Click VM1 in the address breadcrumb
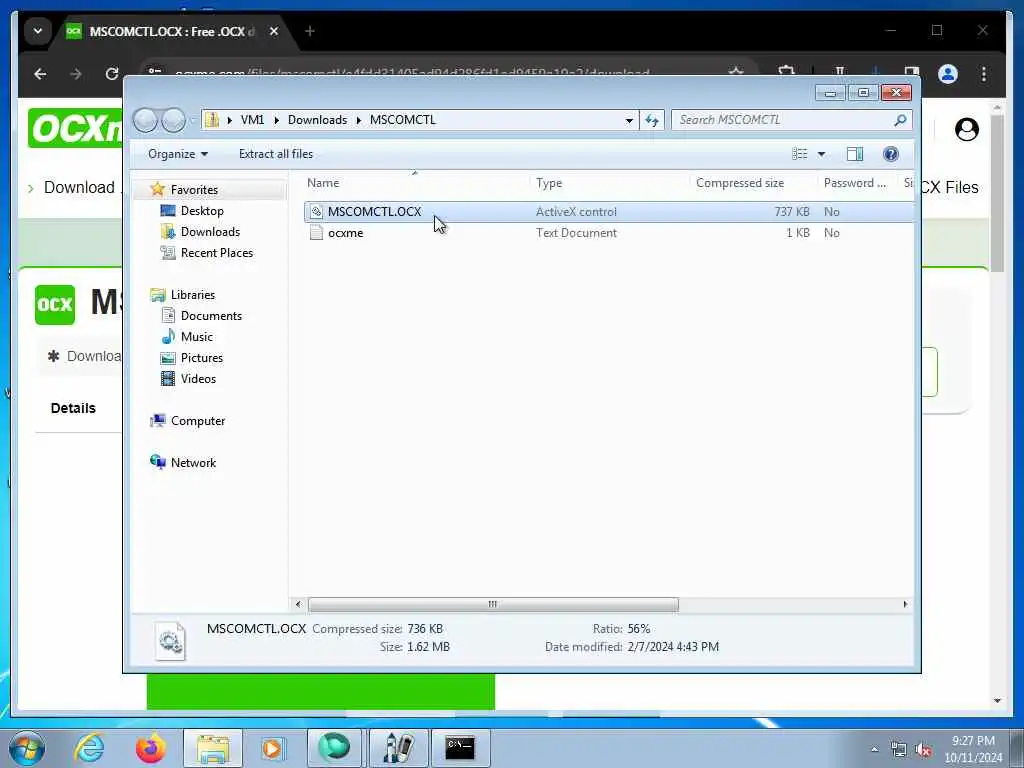This screenshot has height=768, width=1024. click(x=252, y=120)
